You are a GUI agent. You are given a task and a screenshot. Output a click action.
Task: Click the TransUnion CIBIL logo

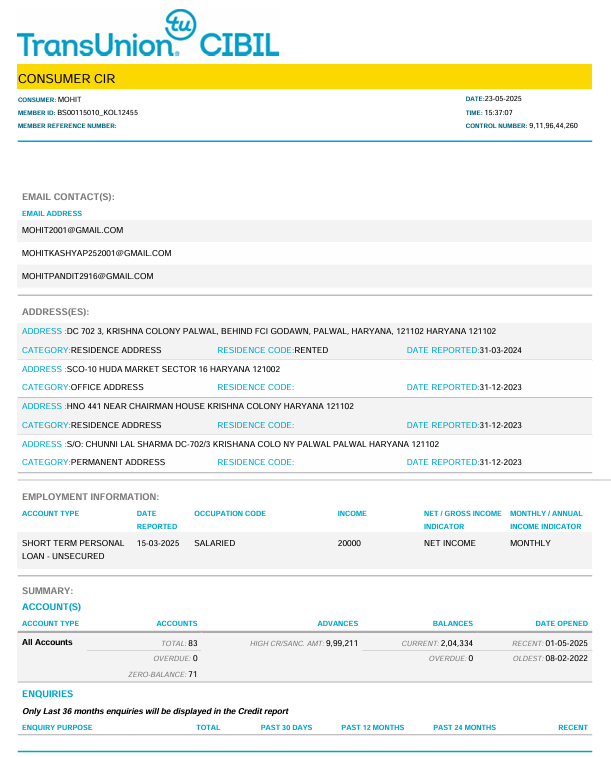[x=148, y=34]
